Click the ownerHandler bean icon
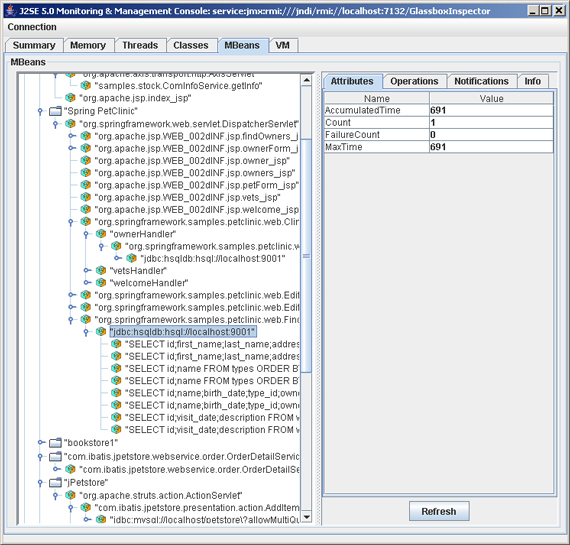This screenshot has width=570, height=545. (101, 234)
